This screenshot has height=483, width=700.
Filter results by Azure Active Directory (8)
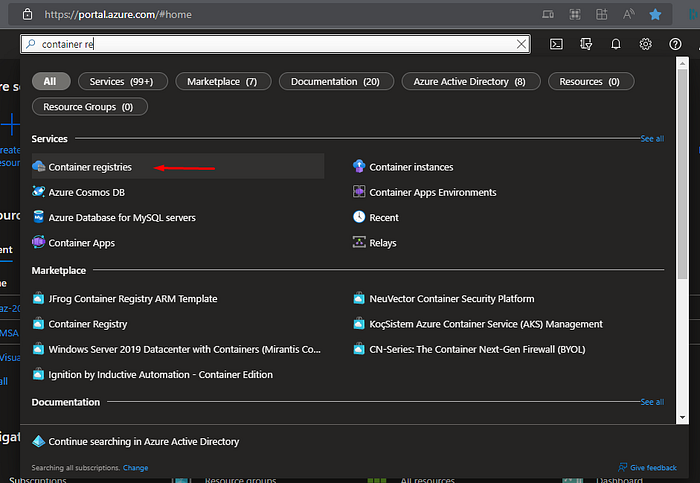click(471, 81)
